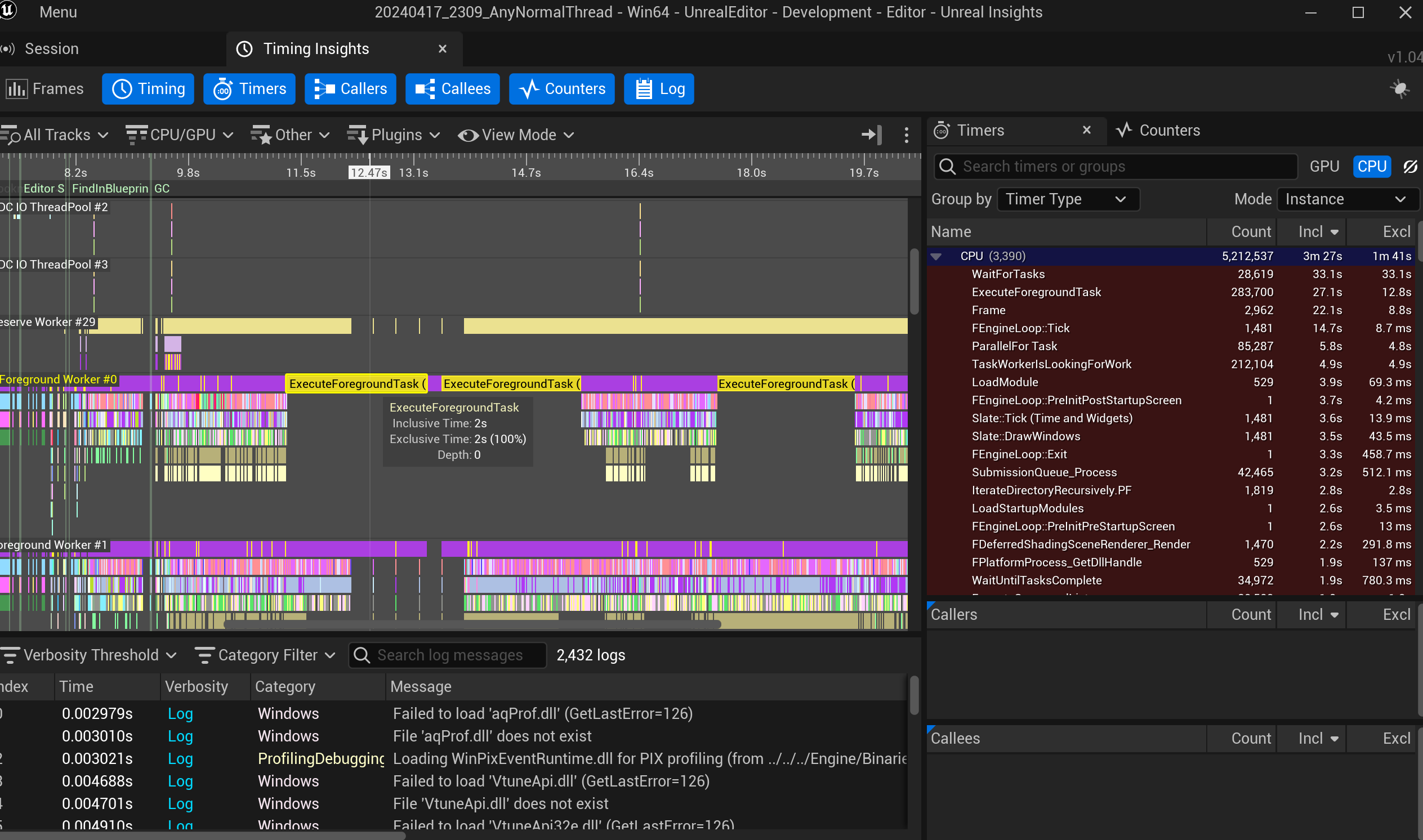Click the magnifier icon in log search
The height and width of the screenshot is (840, 1423).
pyautogui.click(x=362, y=655)
